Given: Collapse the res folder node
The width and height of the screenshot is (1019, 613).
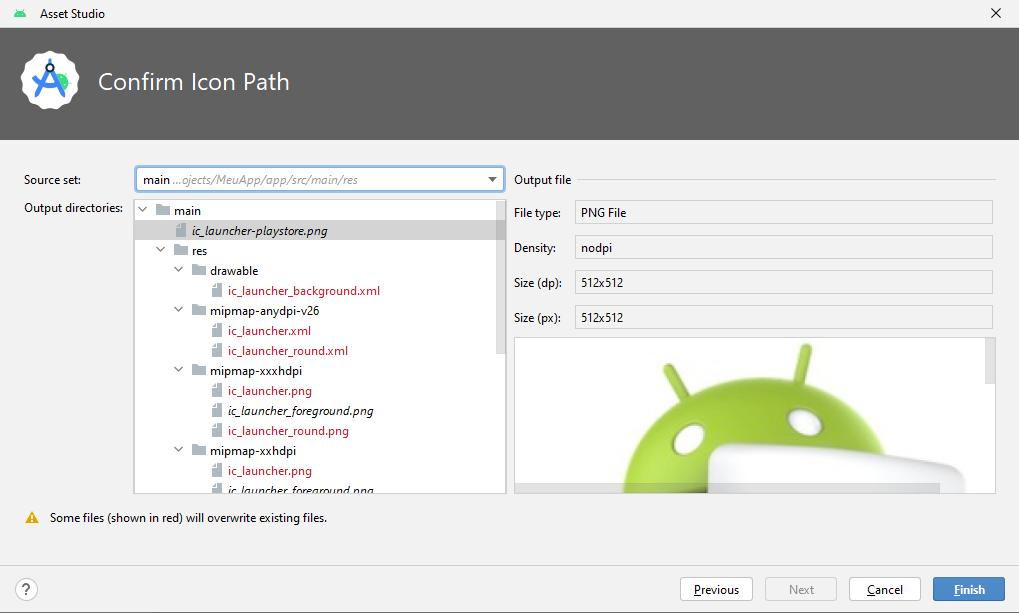Looking at the screenshot, I should (x=161, y=251).
